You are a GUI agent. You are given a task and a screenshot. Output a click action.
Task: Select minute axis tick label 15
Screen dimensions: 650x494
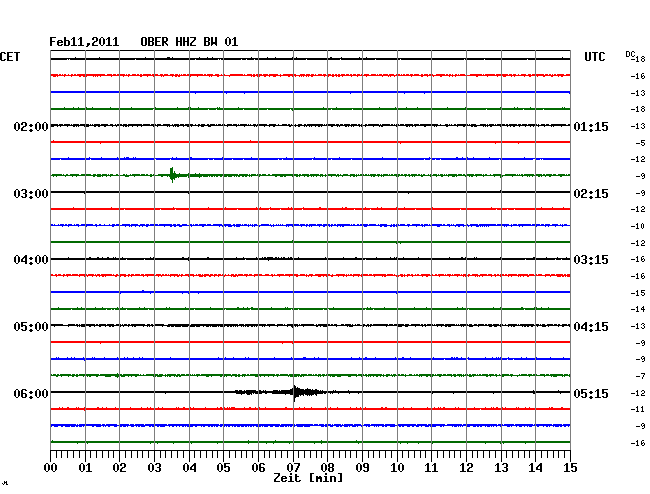pos(570,468)
